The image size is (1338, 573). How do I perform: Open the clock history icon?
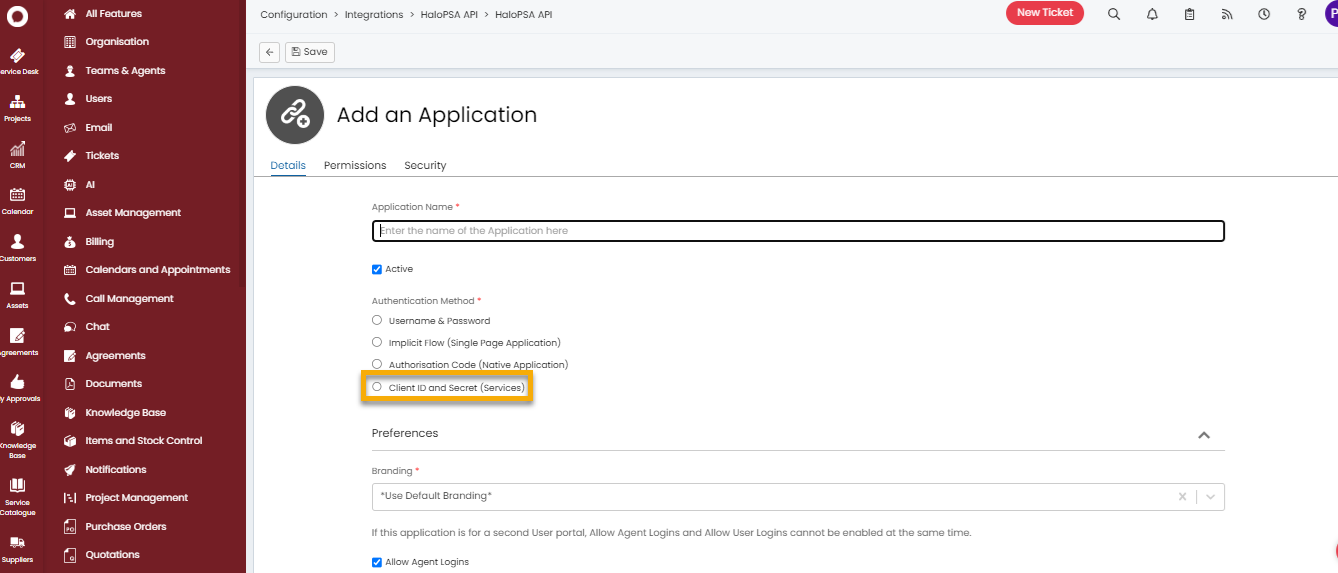point(1264,14)
